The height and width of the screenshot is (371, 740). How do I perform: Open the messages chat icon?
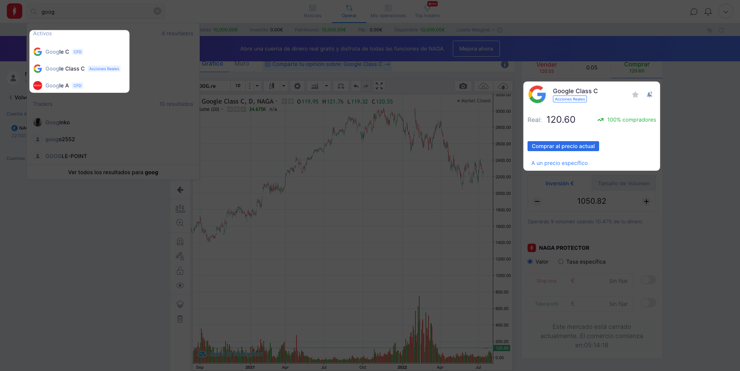coord(693,11)
